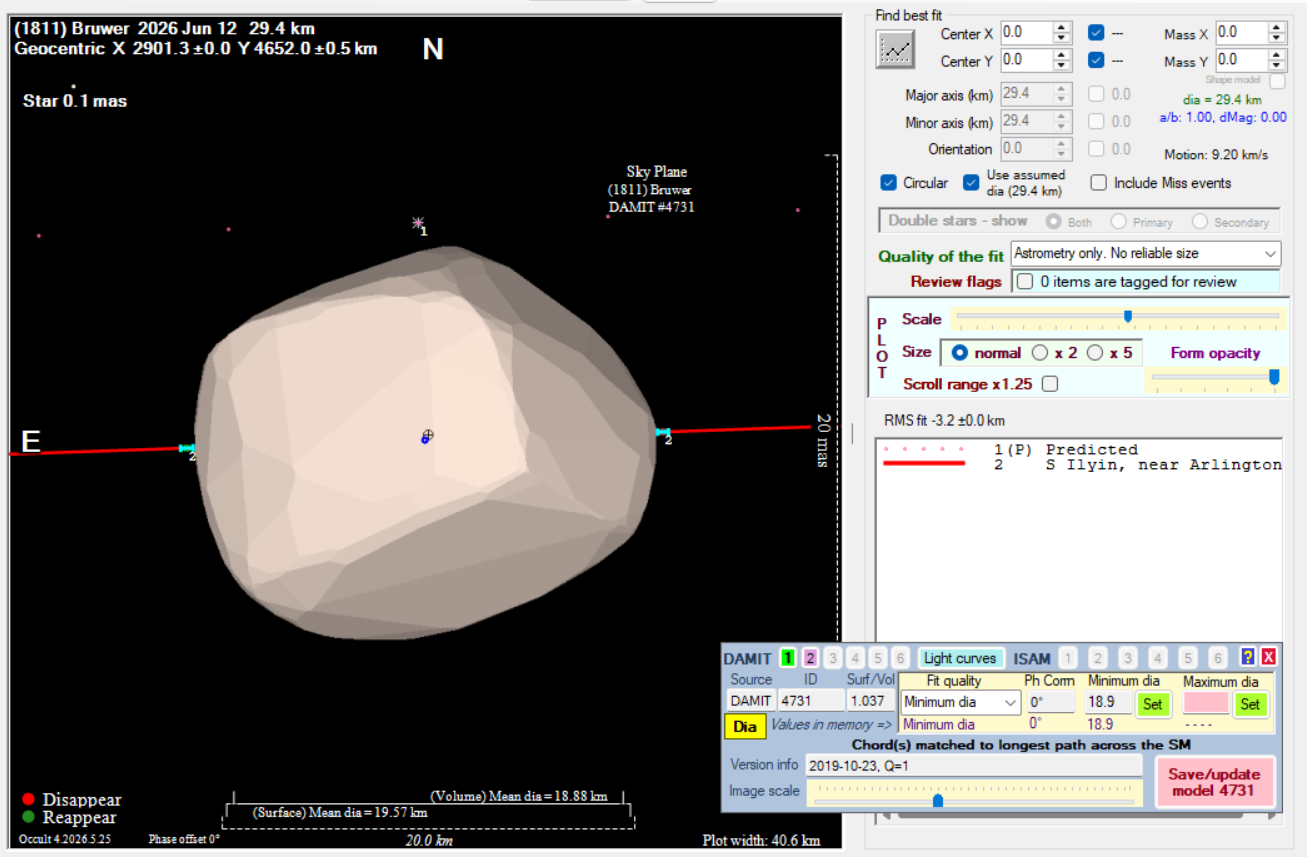This screenshot has width=1307, height=857.
Task: Adjust the Form opacity slider handle
Action: tap(1274, 376)
